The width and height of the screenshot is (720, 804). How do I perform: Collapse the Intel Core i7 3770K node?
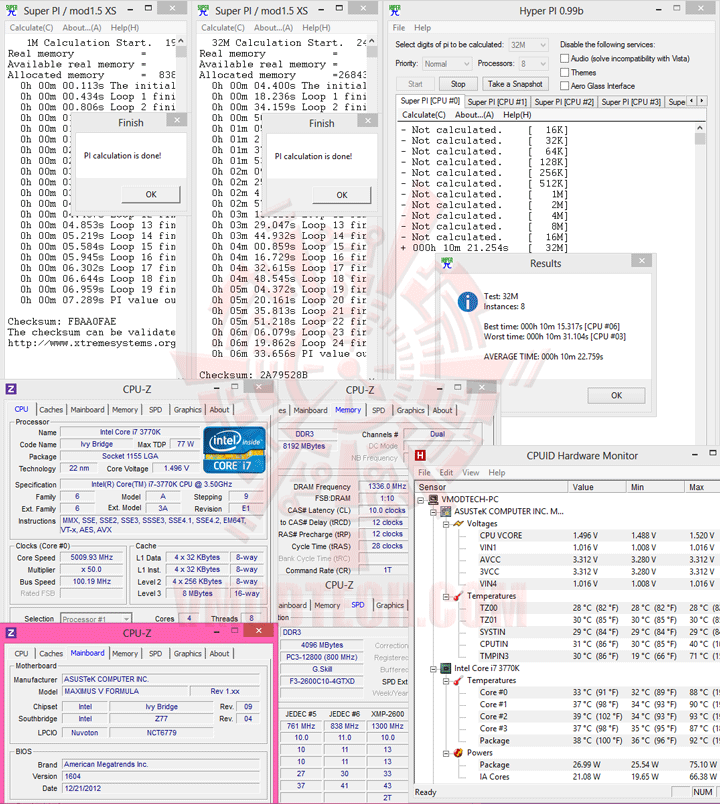pos(434,669)
